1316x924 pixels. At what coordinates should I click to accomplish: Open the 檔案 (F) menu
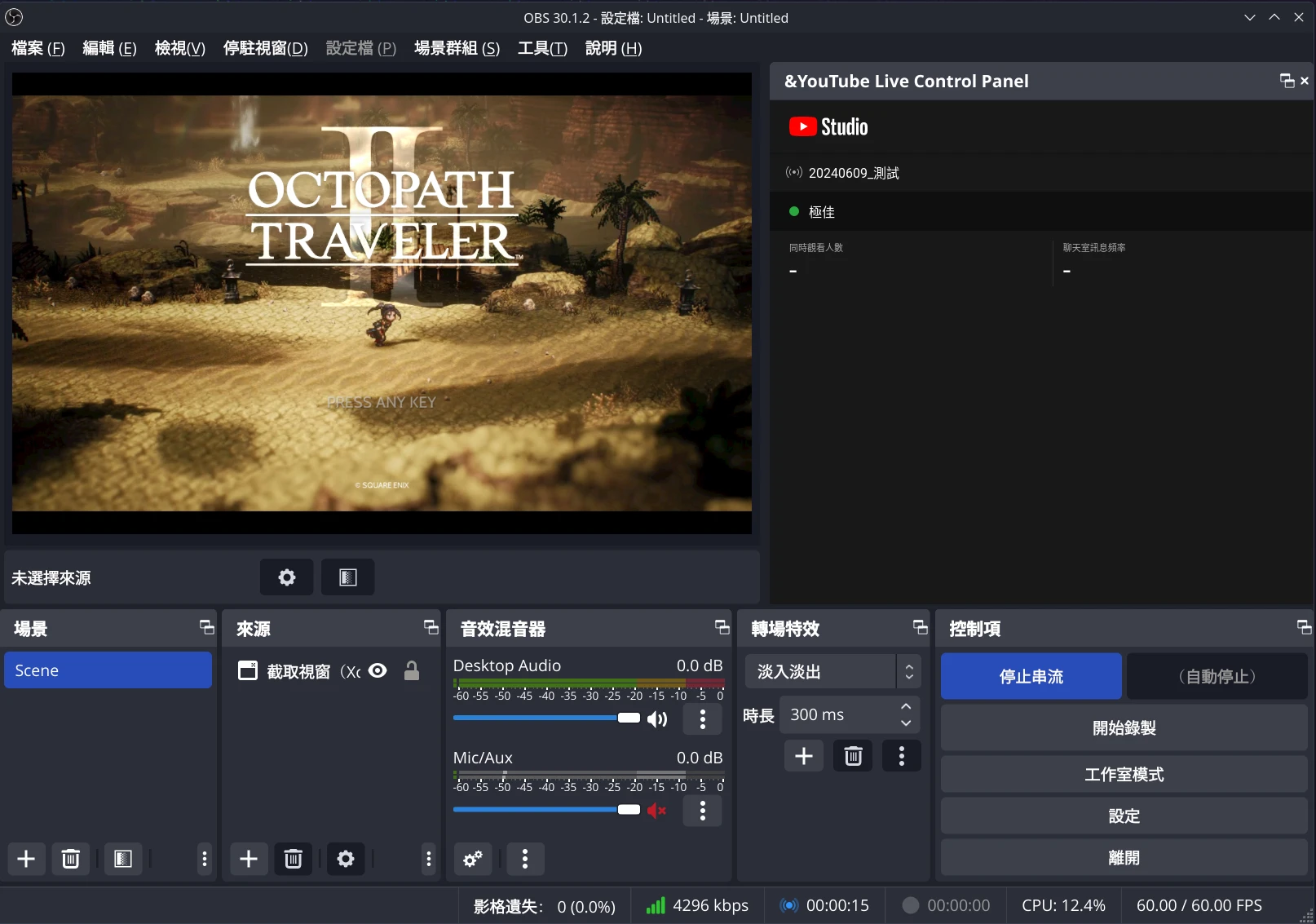[x=38, y=48]
